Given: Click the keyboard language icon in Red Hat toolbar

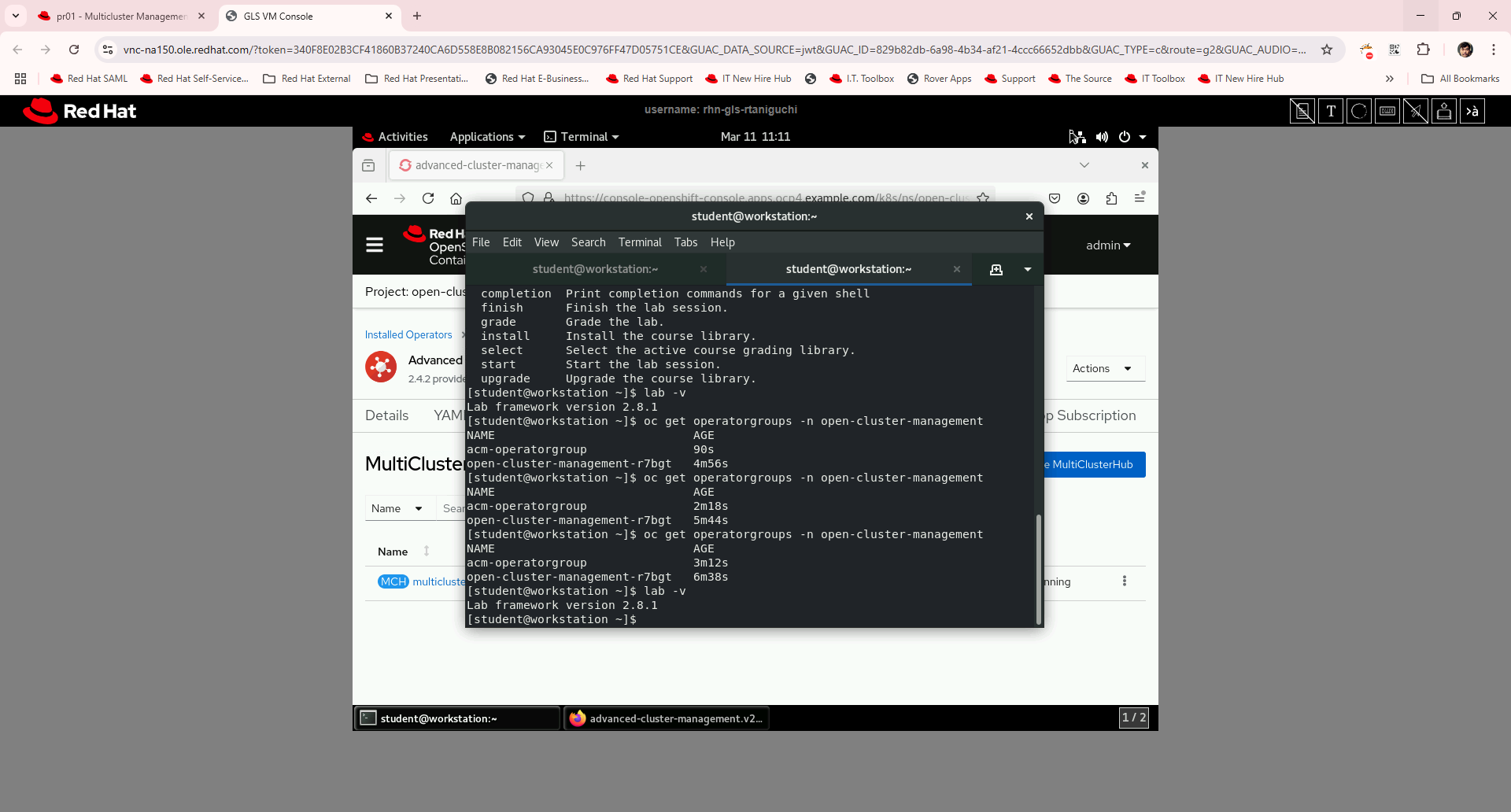Looking at the screenshot, I should [1472, 111].
